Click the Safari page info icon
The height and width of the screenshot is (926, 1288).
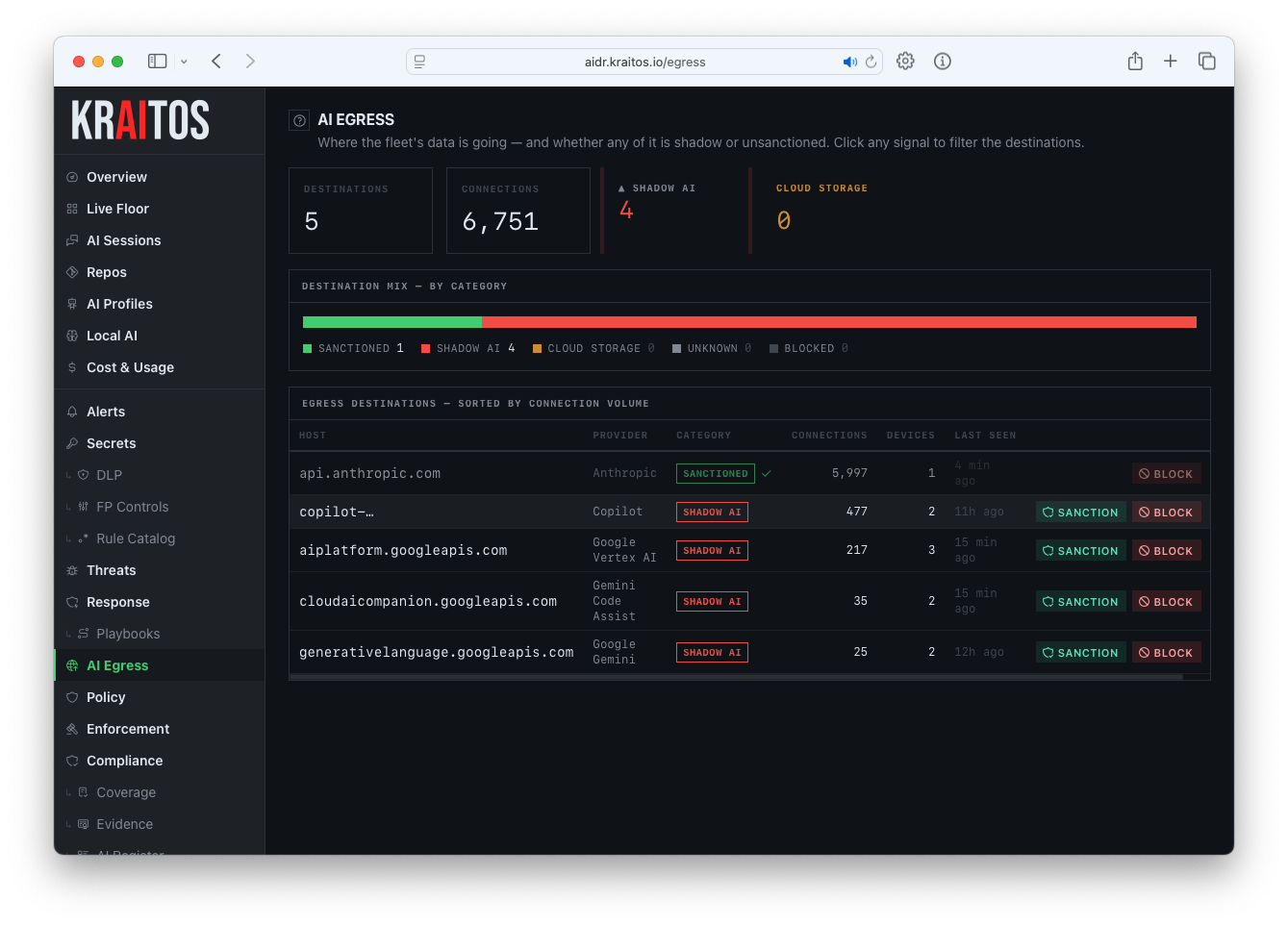click(x=943, y=62)
